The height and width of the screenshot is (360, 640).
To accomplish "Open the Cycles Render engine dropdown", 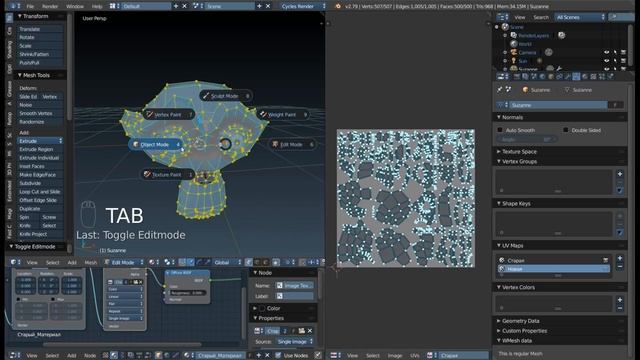I will click(x=304, y=6).
